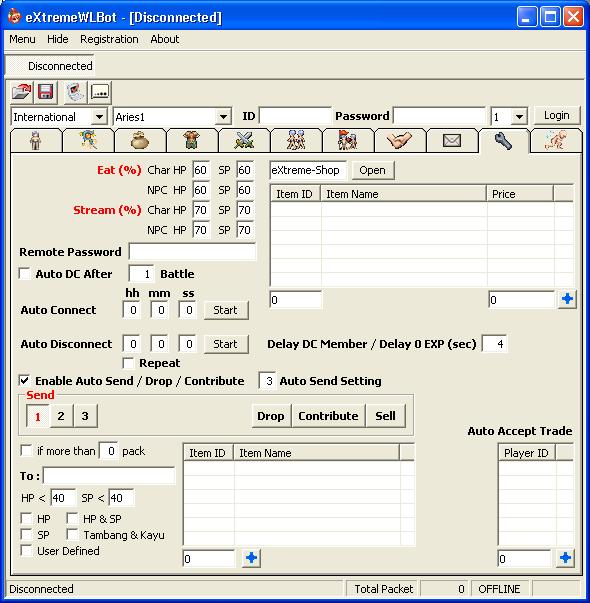
Task: Check the 'if more than' pack checkbox
Action: [x=26, y=450]
